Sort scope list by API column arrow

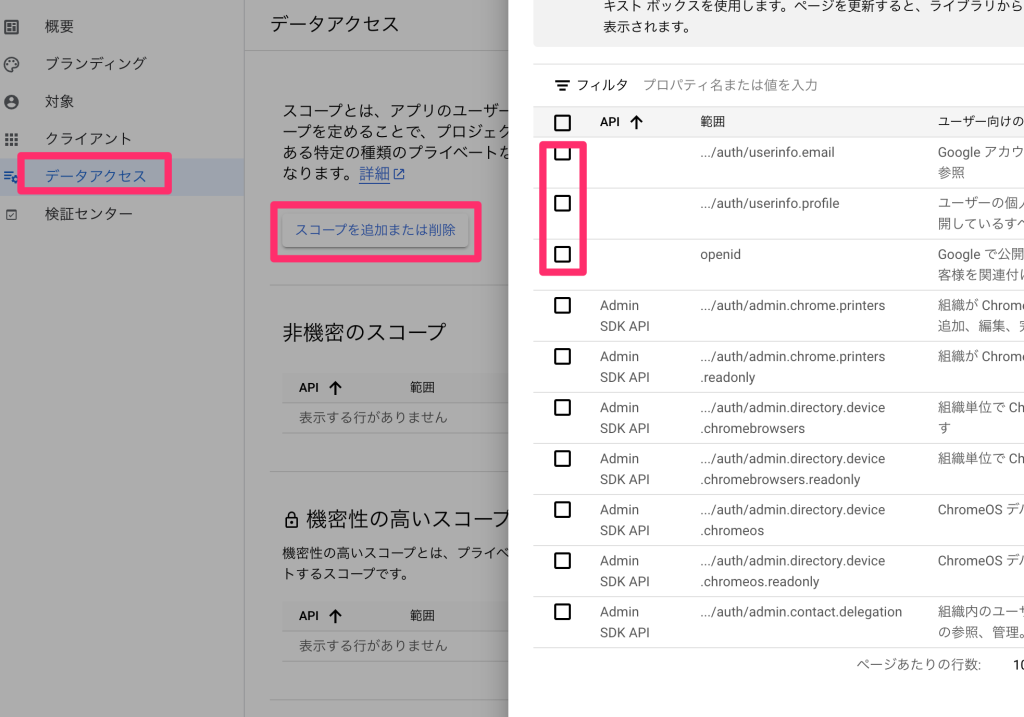click(x=635, y=122)
